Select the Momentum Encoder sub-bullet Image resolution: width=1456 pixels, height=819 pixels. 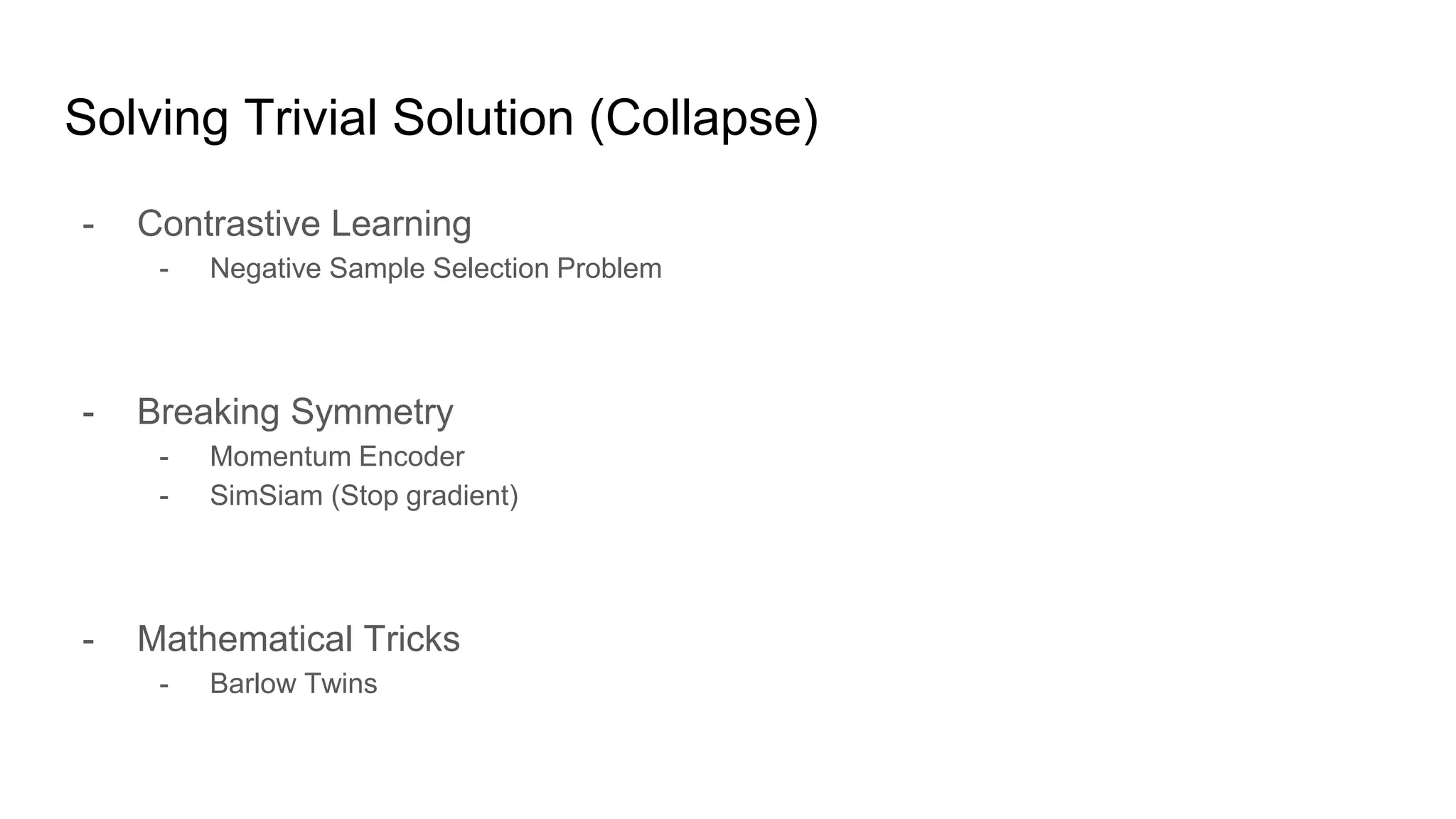pyautogui.click(x=337, y=456)
